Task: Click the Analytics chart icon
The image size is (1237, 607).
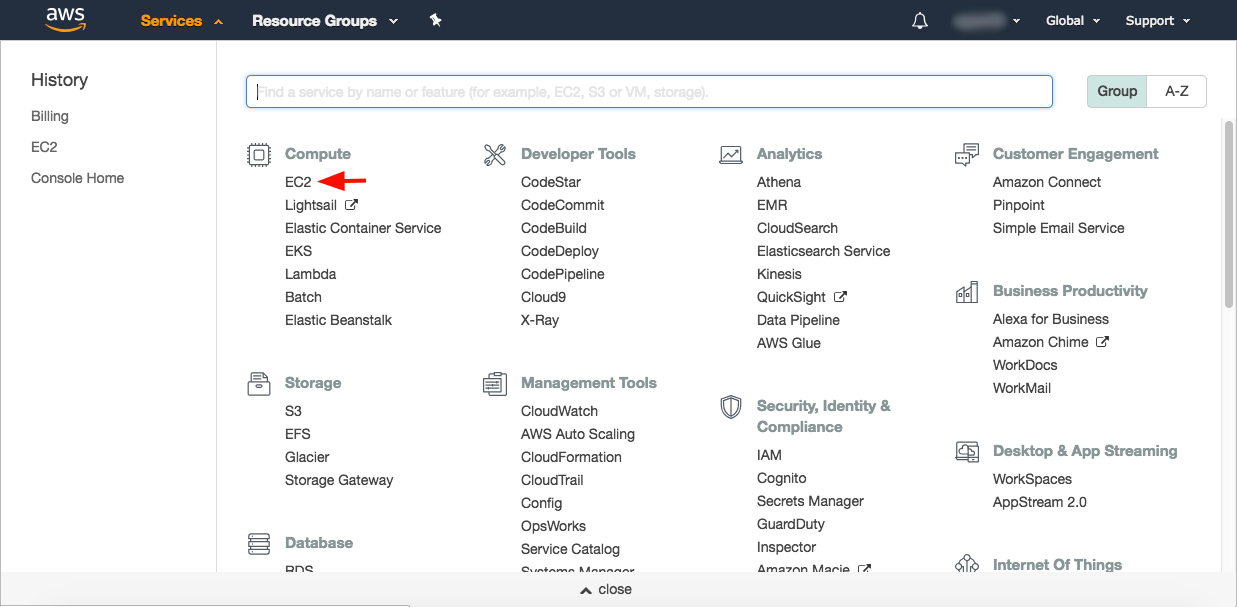Action: tap(731, 154)
